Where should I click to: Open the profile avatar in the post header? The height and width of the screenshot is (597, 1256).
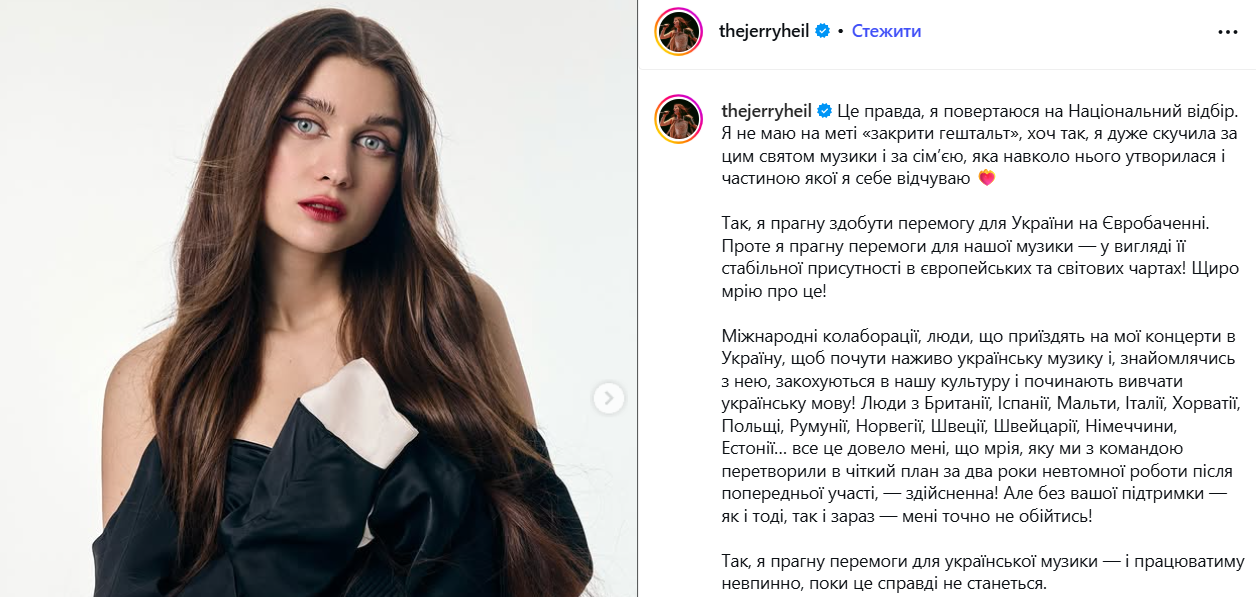[680, 31]
